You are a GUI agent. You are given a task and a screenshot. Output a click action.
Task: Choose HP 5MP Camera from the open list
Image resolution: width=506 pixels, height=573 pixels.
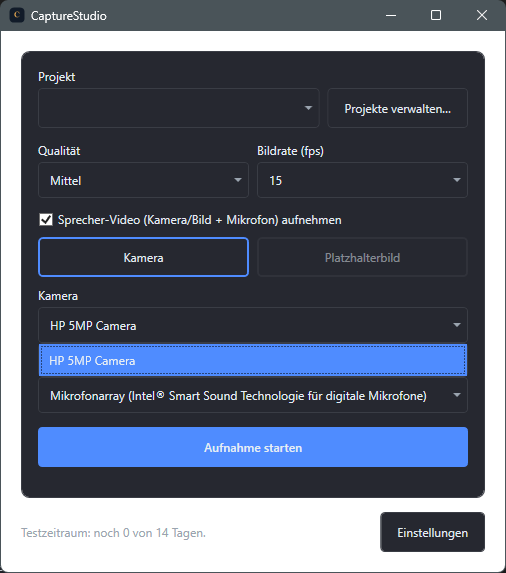pyautogui.click(x=253, y=360)
